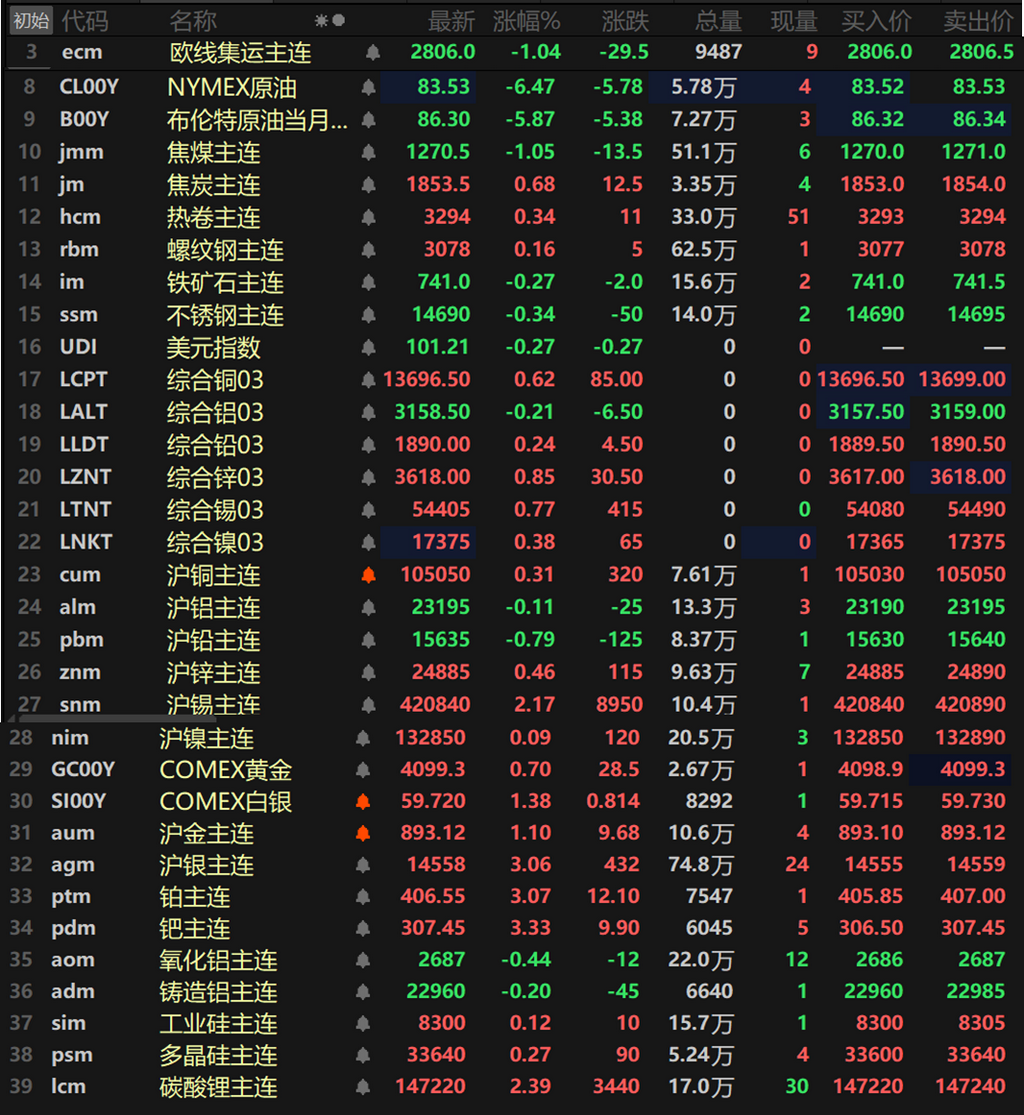Click the bell icon for COMEX黄金
Image resolution: width=1024 pixels, height=1115 pixels.
(363, 769)
